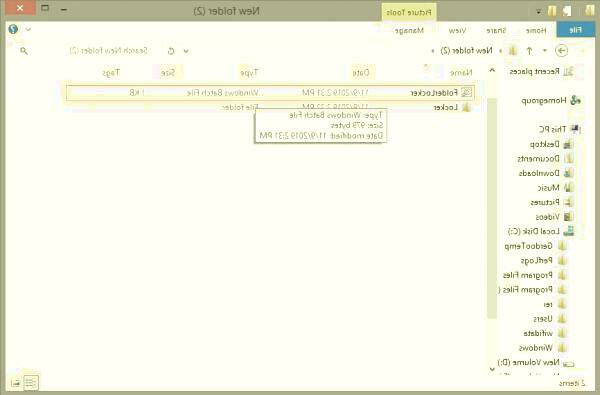Sort by the Type column header

(249, 72)
